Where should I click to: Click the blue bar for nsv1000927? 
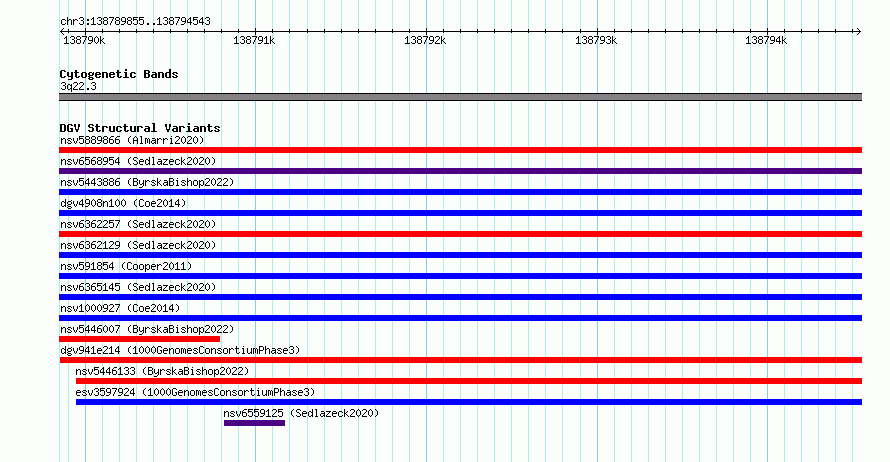(x=460, y=318)
